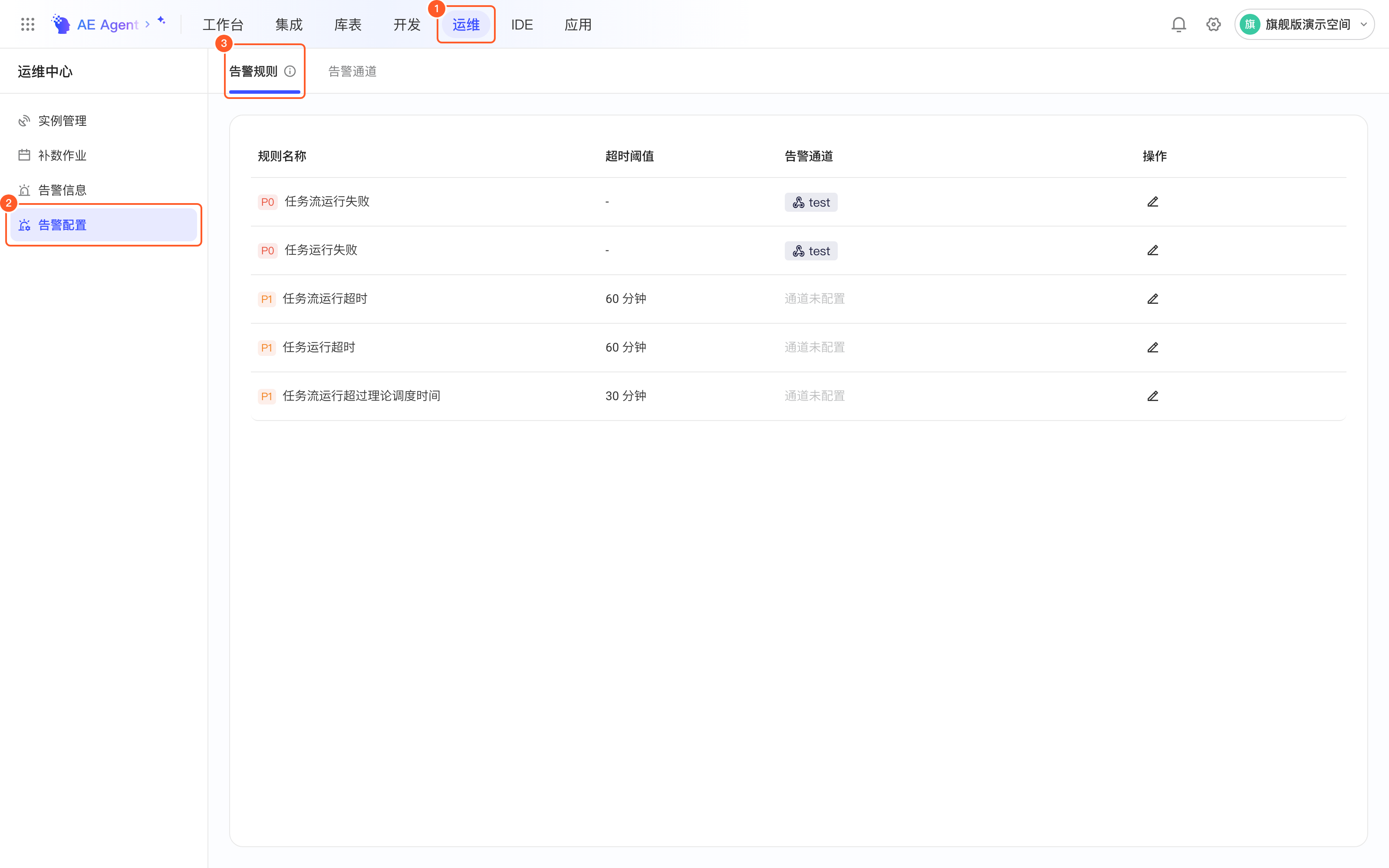Viewport: 1389px width, 868px height.
Task: Click the 60 分钟 value in 任务运行超时 row
Action: click(x=625, y=347)
